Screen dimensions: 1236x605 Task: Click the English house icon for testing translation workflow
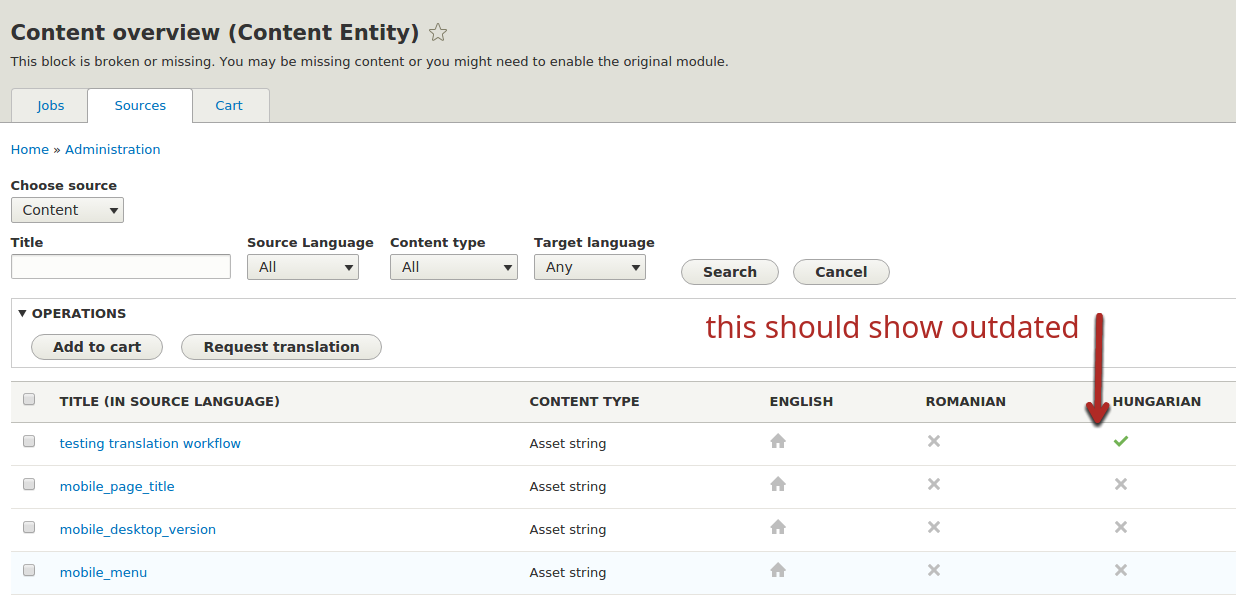(x=778, y=440)
